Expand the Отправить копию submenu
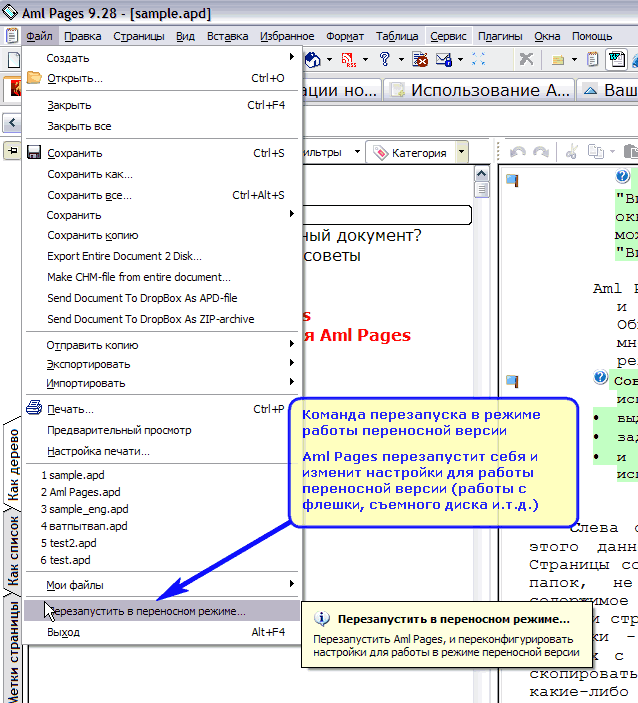Image resolution: width=638 pixels, height=703 pixels. click(x=161, y=344)
